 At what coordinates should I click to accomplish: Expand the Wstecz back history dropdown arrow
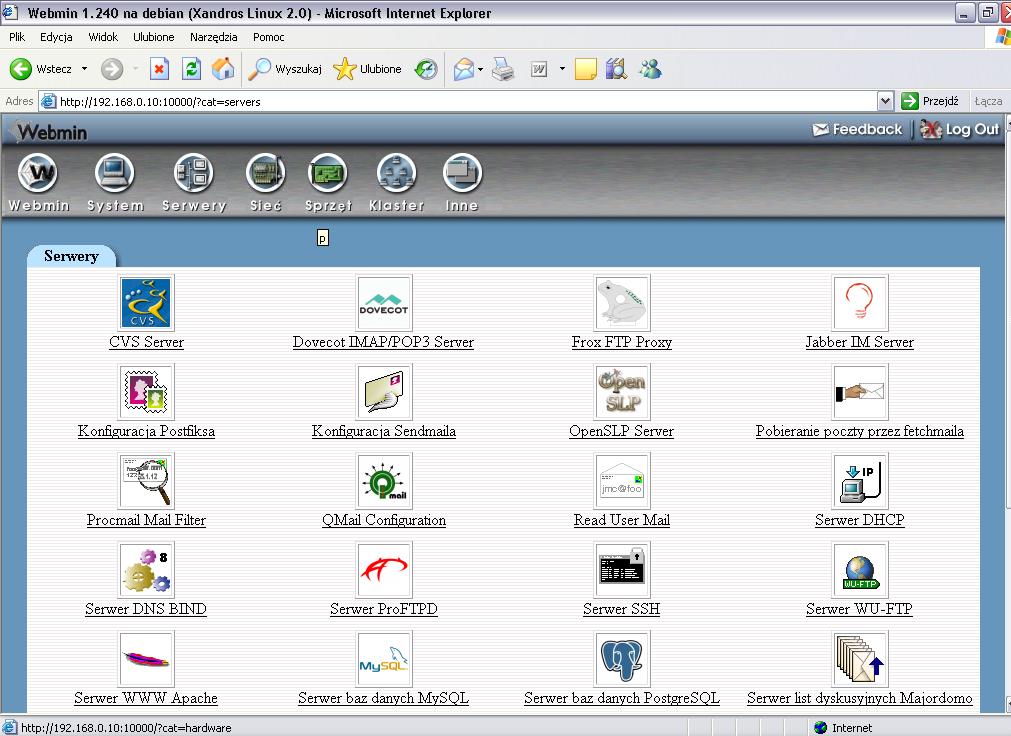84,68
